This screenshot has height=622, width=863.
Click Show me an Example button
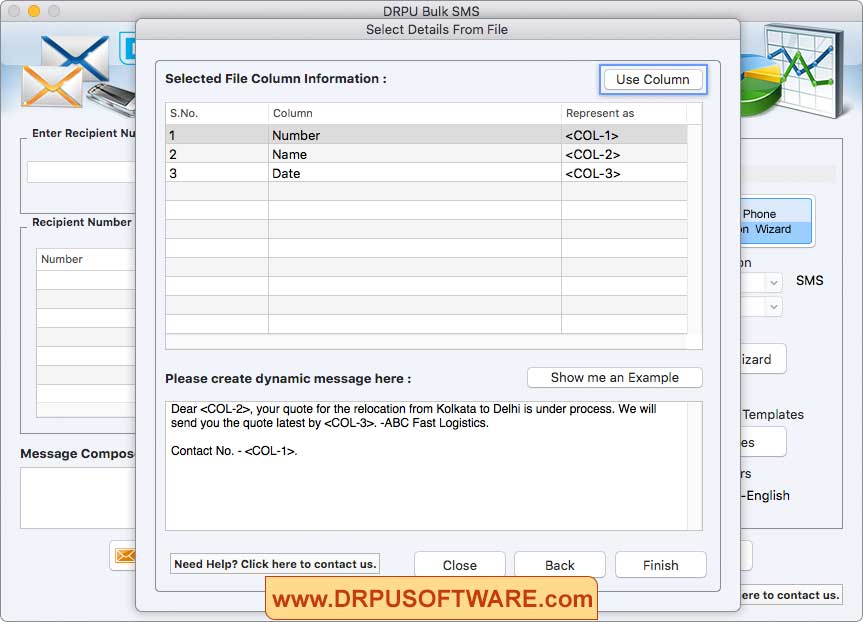click(614, 378)
